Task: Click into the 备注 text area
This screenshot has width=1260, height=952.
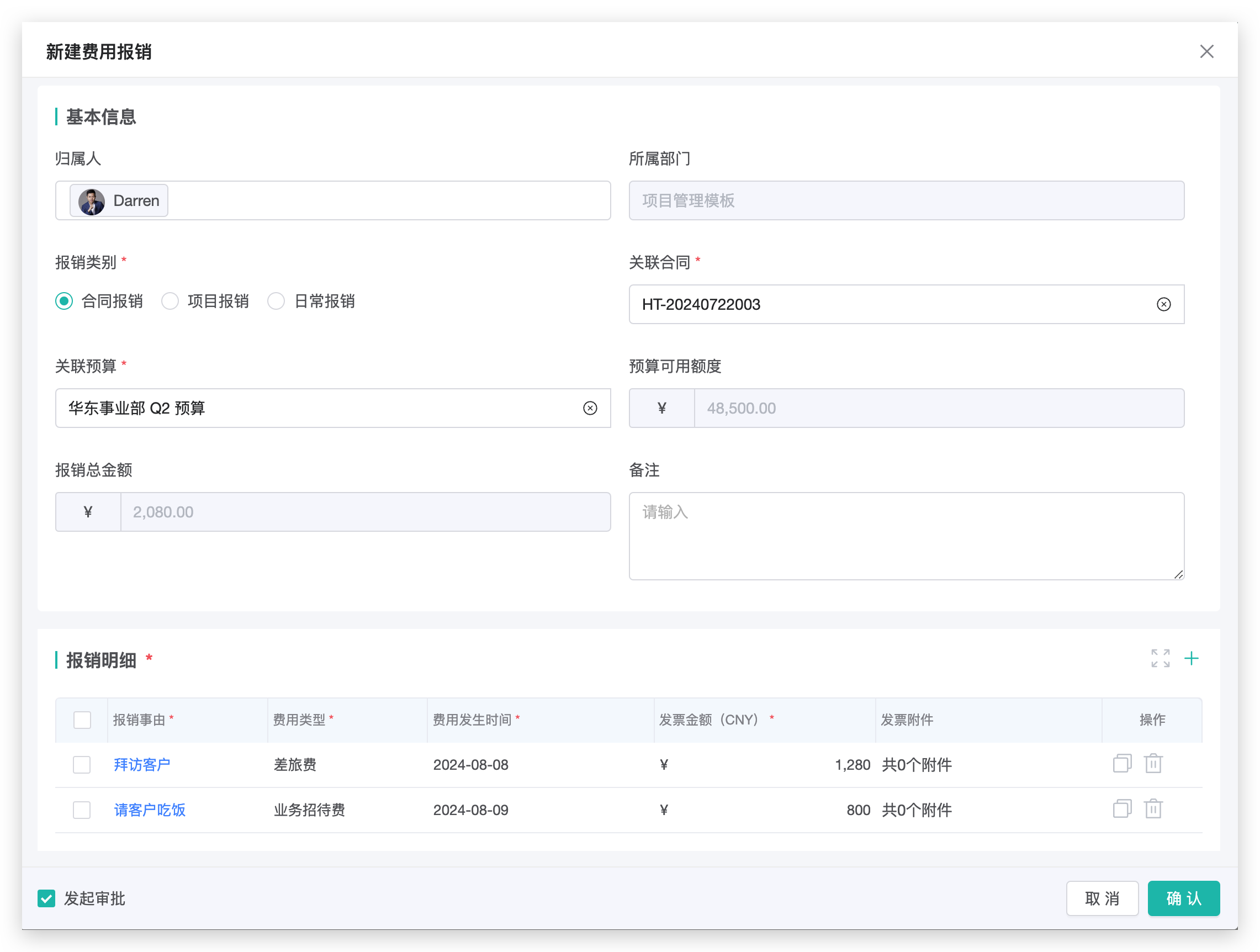Action: coord(906,536)
